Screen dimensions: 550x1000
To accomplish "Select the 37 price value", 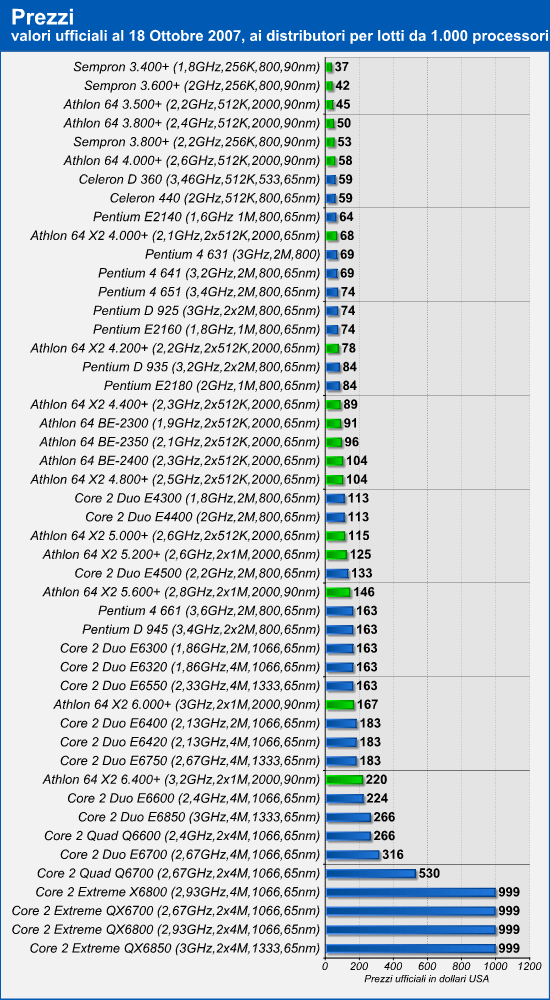I will click(342, 66).
